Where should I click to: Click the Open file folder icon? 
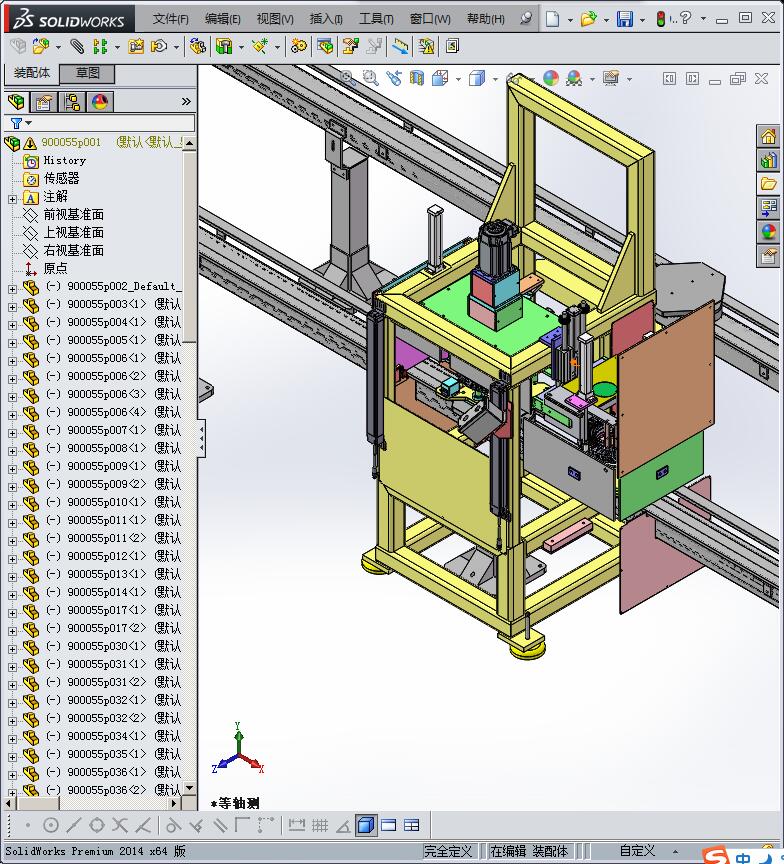click(588, 19)
